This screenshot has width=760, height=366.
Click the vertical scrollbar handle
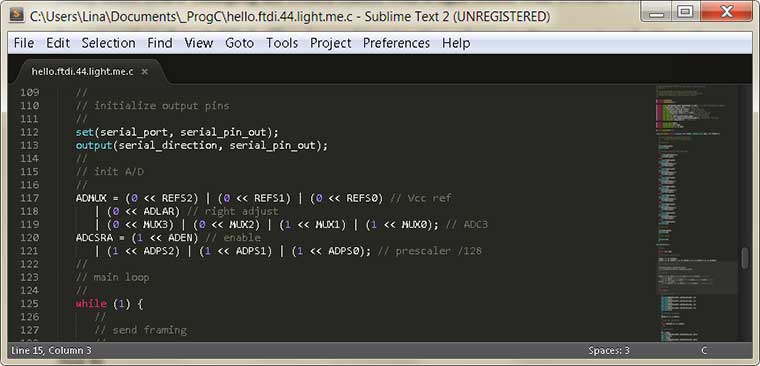pyautogui.click(x=745, y=258)
